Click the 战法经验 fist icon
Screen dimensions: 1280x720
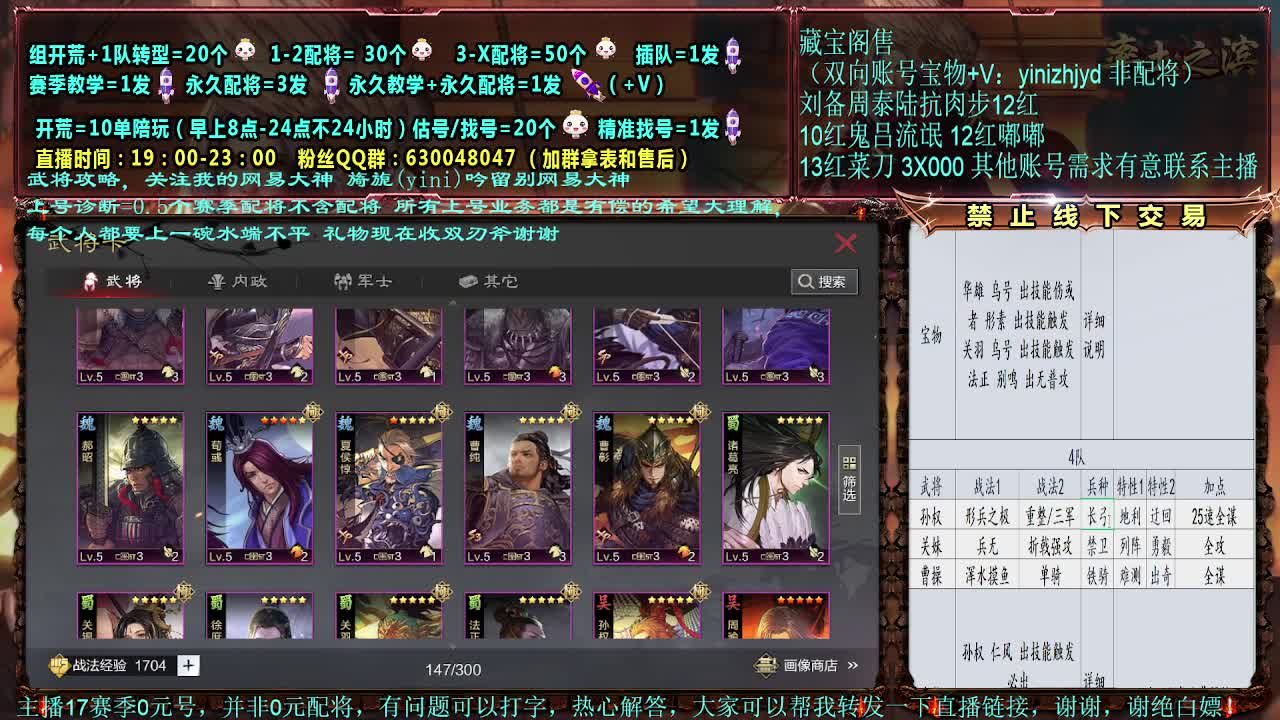tap(60, 665)
